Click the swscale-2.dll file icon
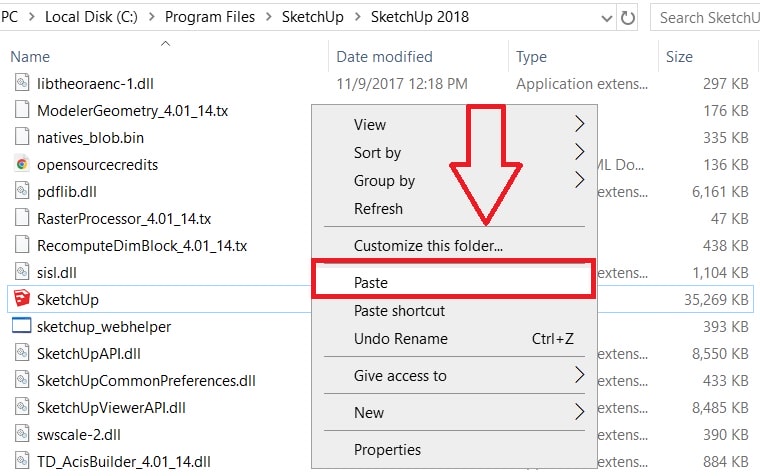This screenshot has height=476, width=760. coord(22,434)
